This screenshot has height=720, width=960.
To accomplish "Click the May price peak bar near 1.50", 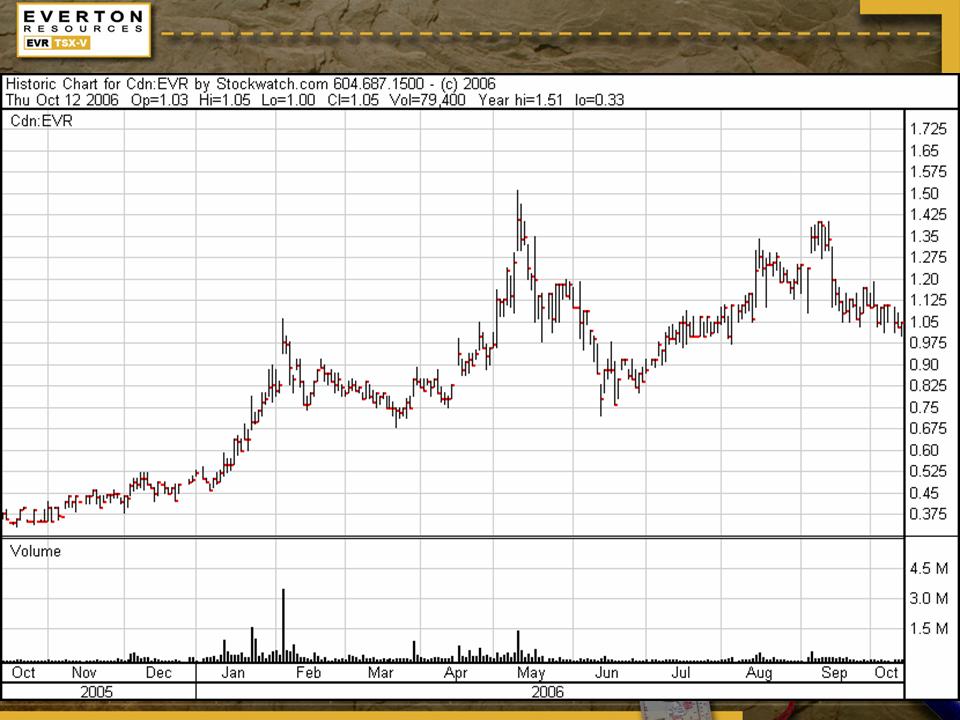I will tap(518, 220).
